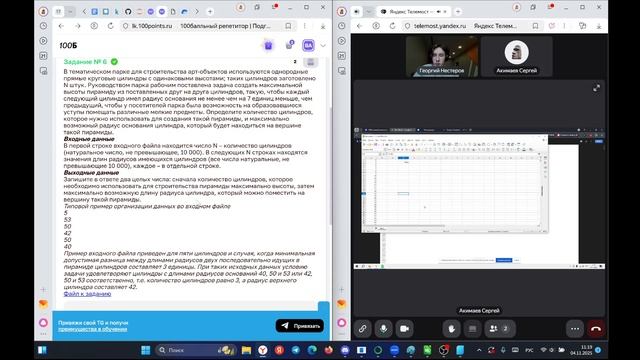Image resolution: width=640 pixels, height=360 pixels.
Task: Click the Задание № 6 heading
Action: pyautogui.click(x=85, y=62)
